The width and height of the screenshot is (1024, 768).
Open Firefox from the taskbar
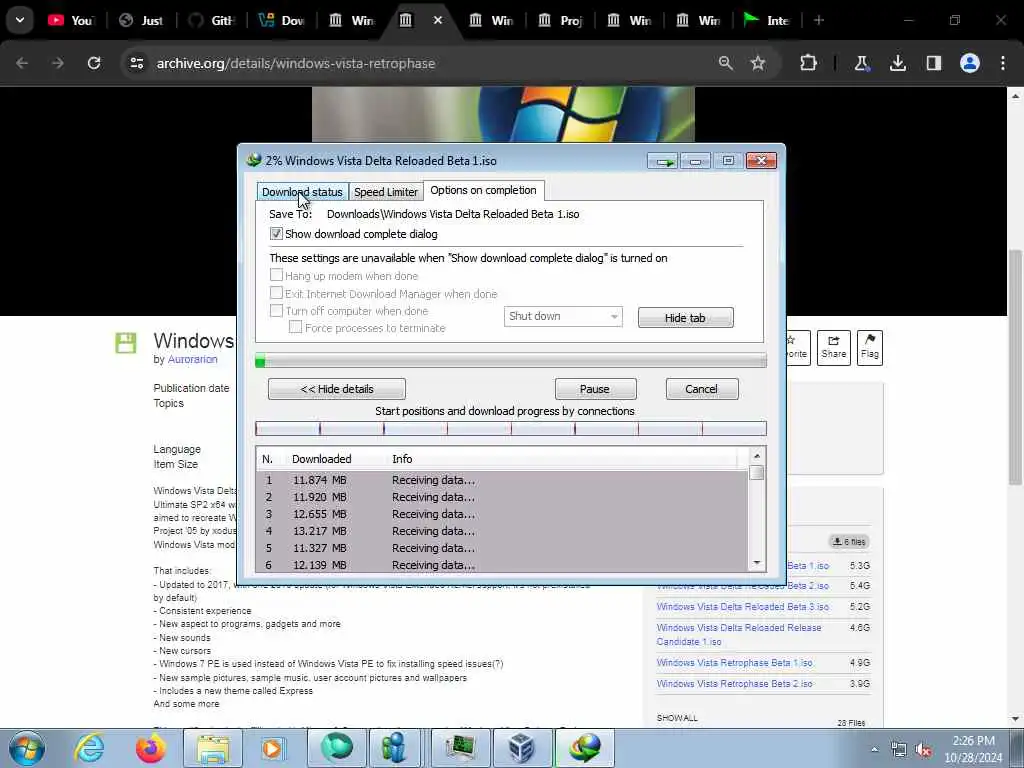[x=150, y=748]
